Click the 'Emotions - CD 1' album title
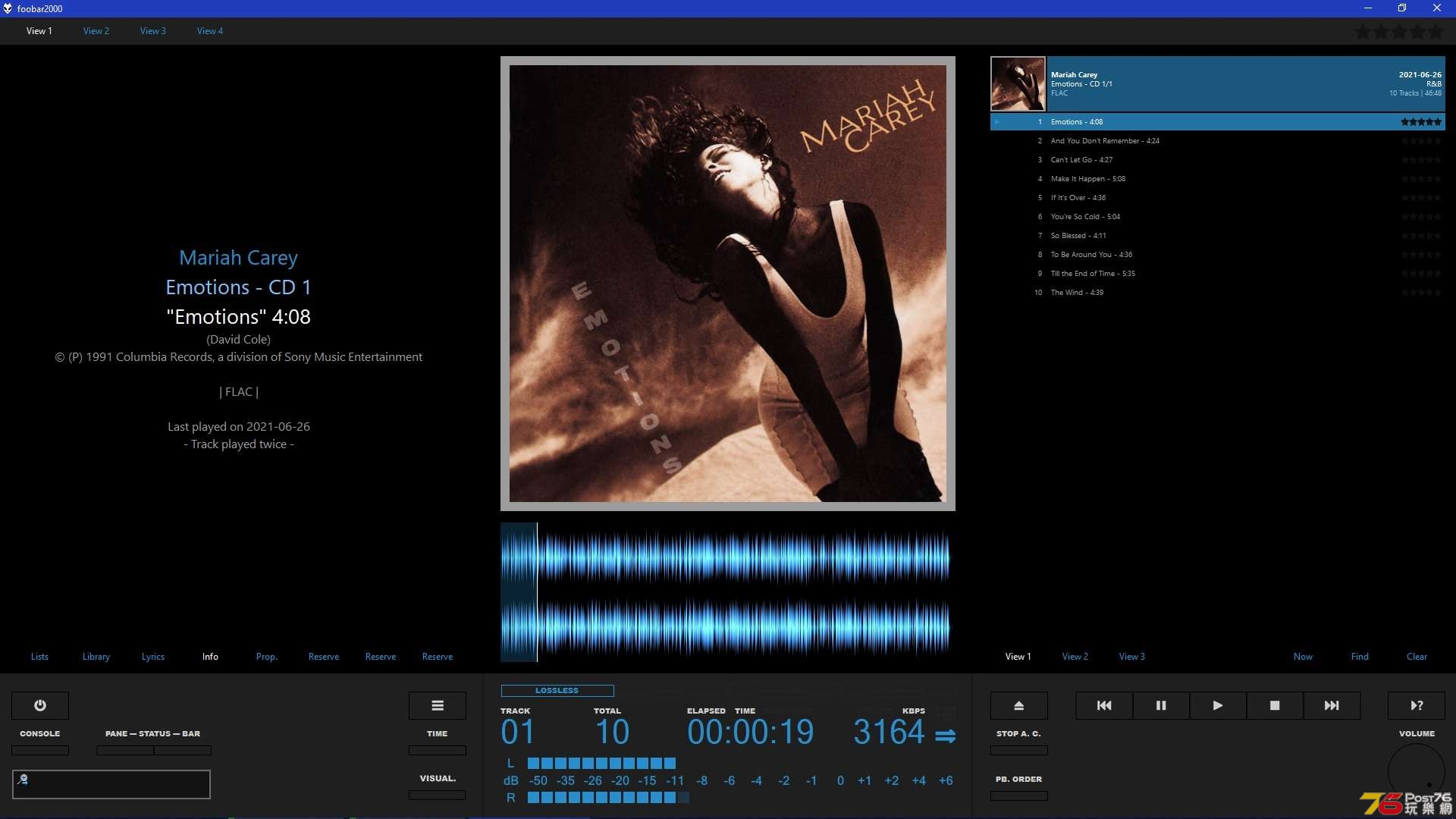The height and width of the screenshot is (819, 1456). (x=238, y=287)
